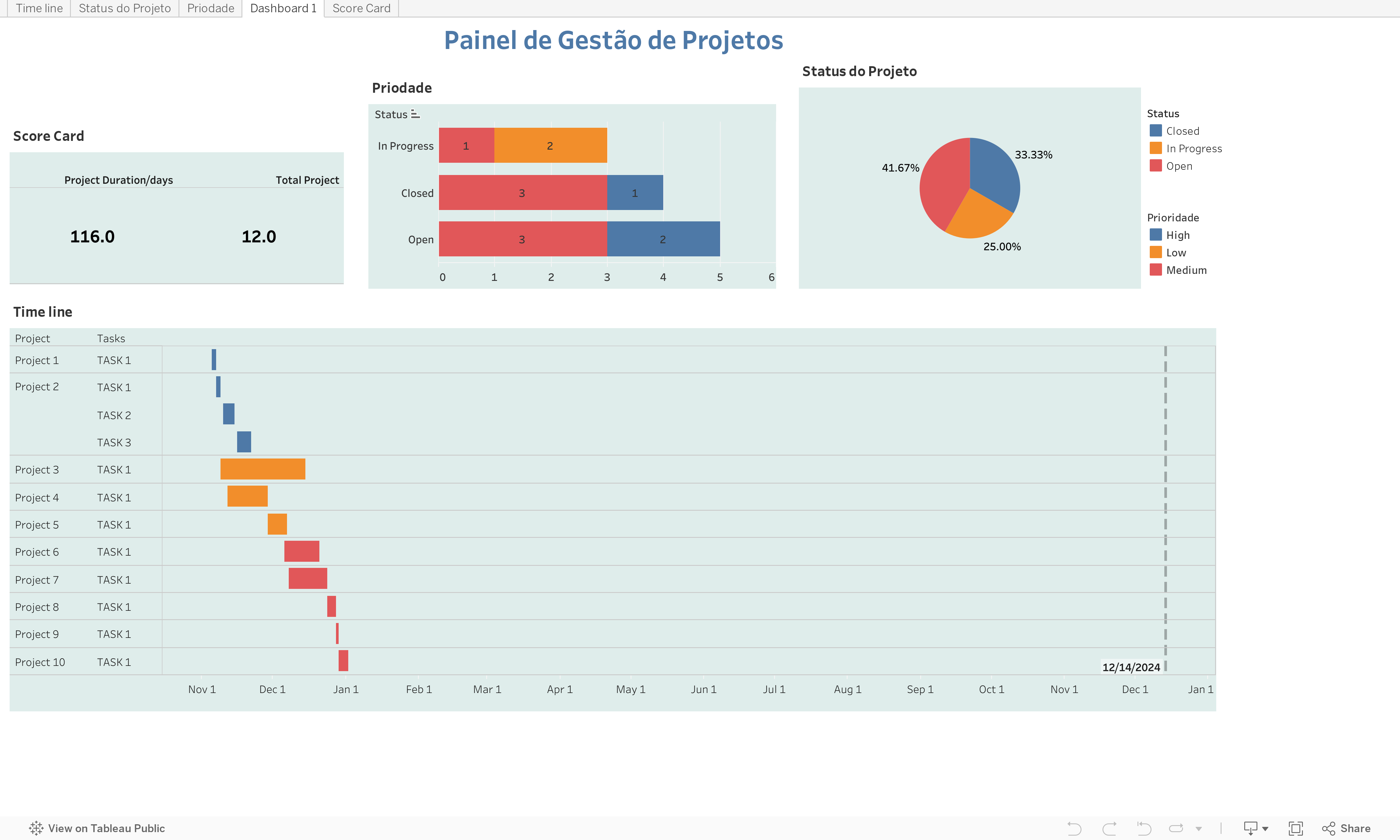The height and width of the screenshot is (840, 1400).
Task: Expand the Refresh options dropdown arrow
Action: [1198, 829]
